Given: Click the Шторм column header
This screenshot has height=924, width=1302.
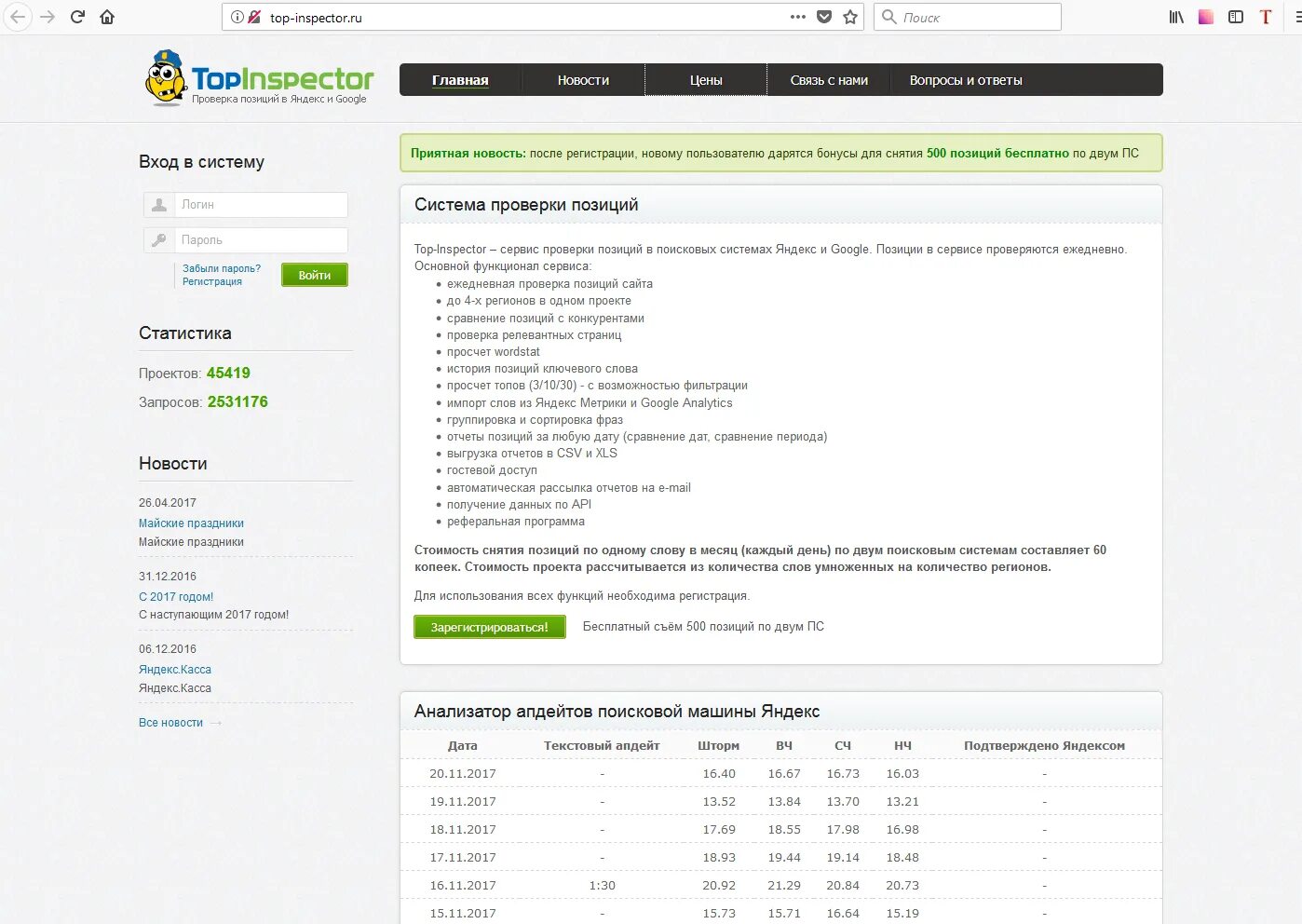Looking at the screenshot, I should tap(719, 745).
